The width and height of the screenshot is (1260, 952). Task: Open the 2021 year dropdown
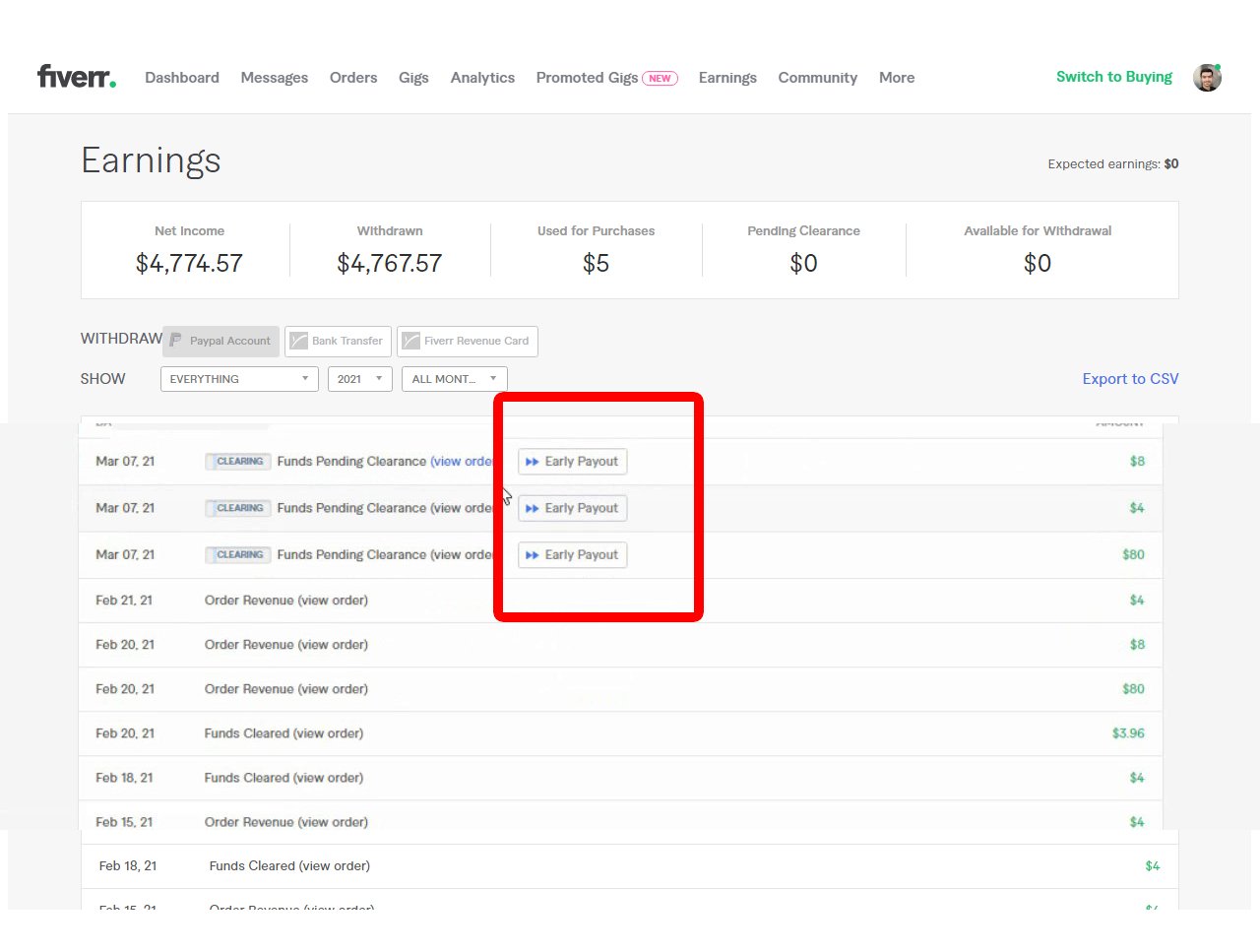(x=360, y=379)
